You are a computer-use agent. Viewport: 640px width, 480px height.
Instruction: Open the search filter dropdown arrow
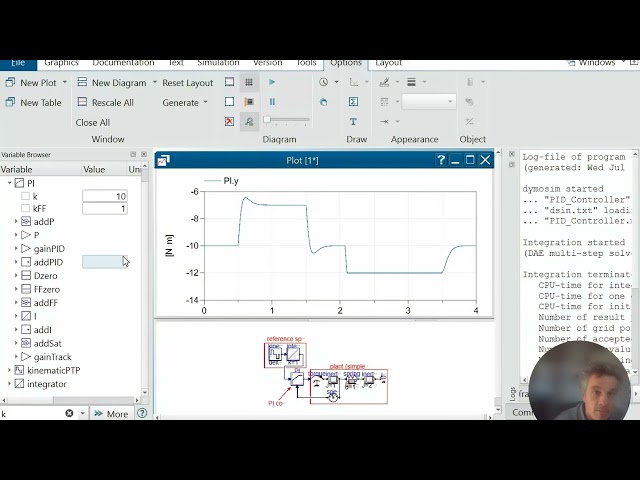[82, 413]
